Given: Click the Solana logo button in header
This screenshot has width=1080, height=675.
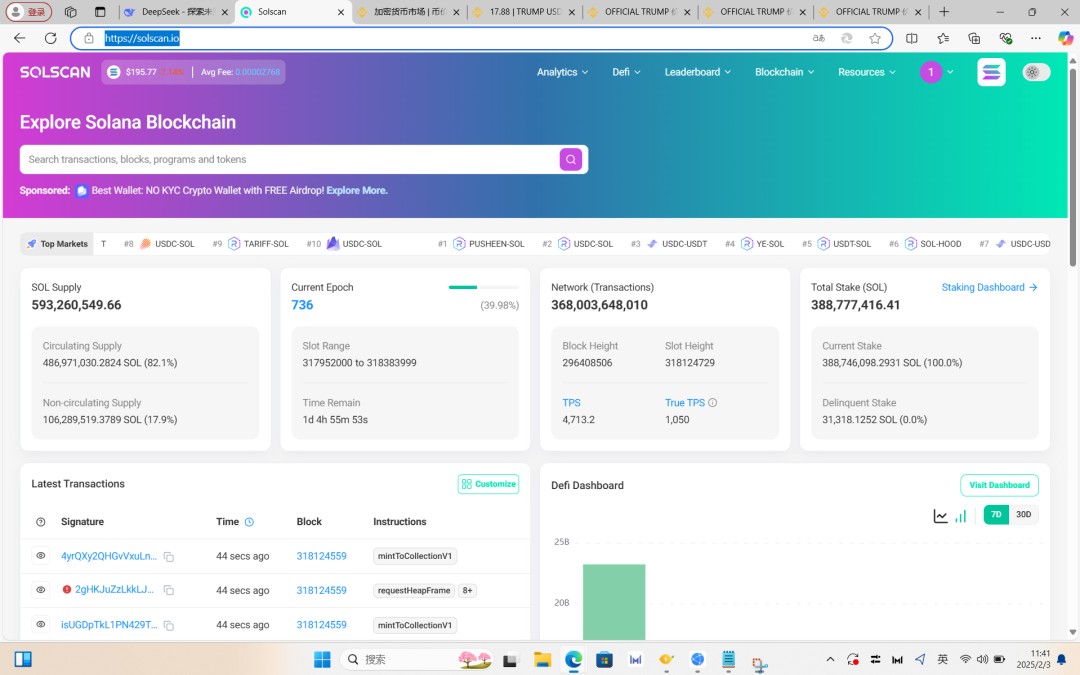Looking at the screenshot, I should click(991, 72).
